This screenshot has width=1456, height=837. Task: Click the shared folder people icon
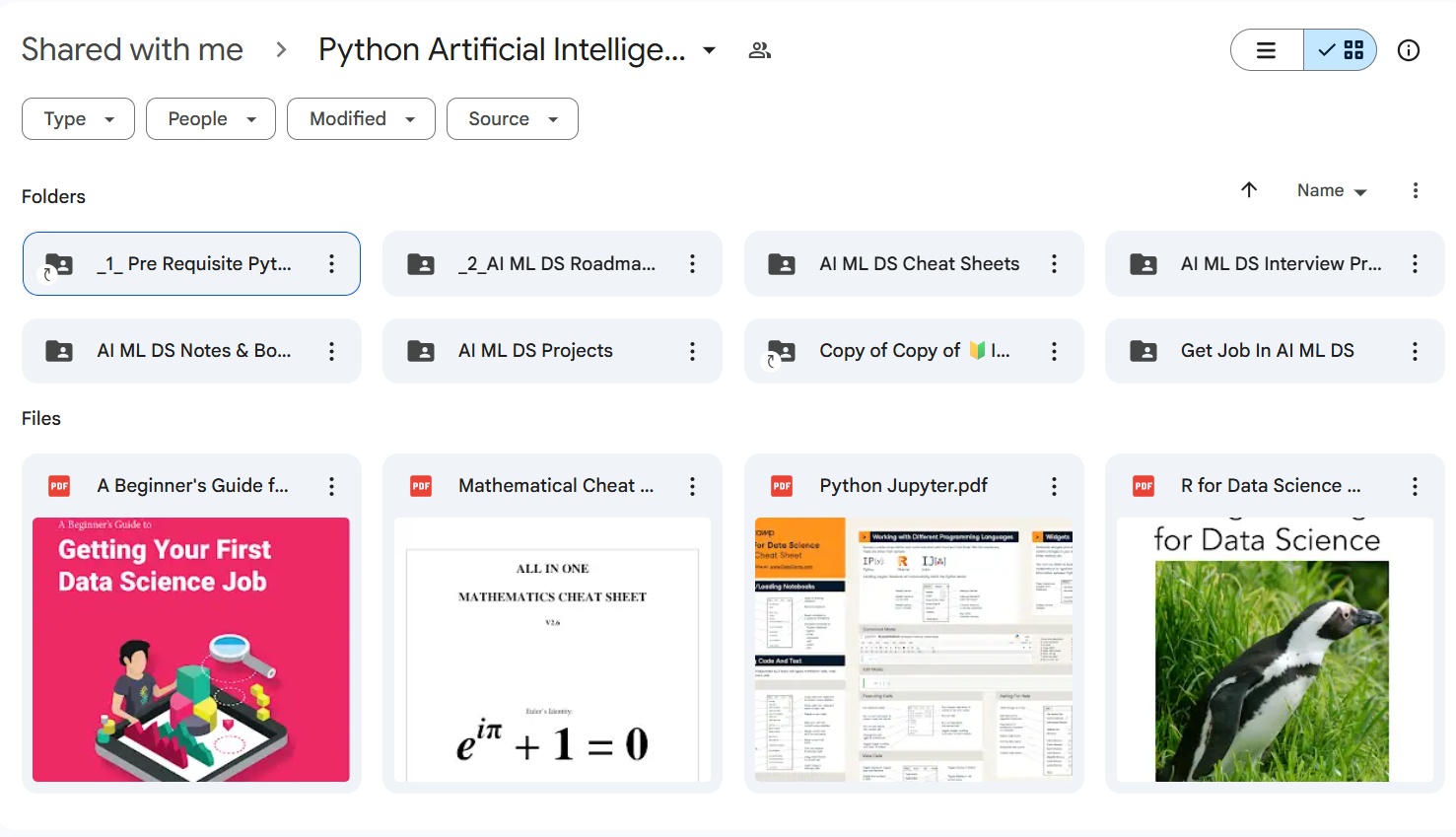(x=759, y=50)
